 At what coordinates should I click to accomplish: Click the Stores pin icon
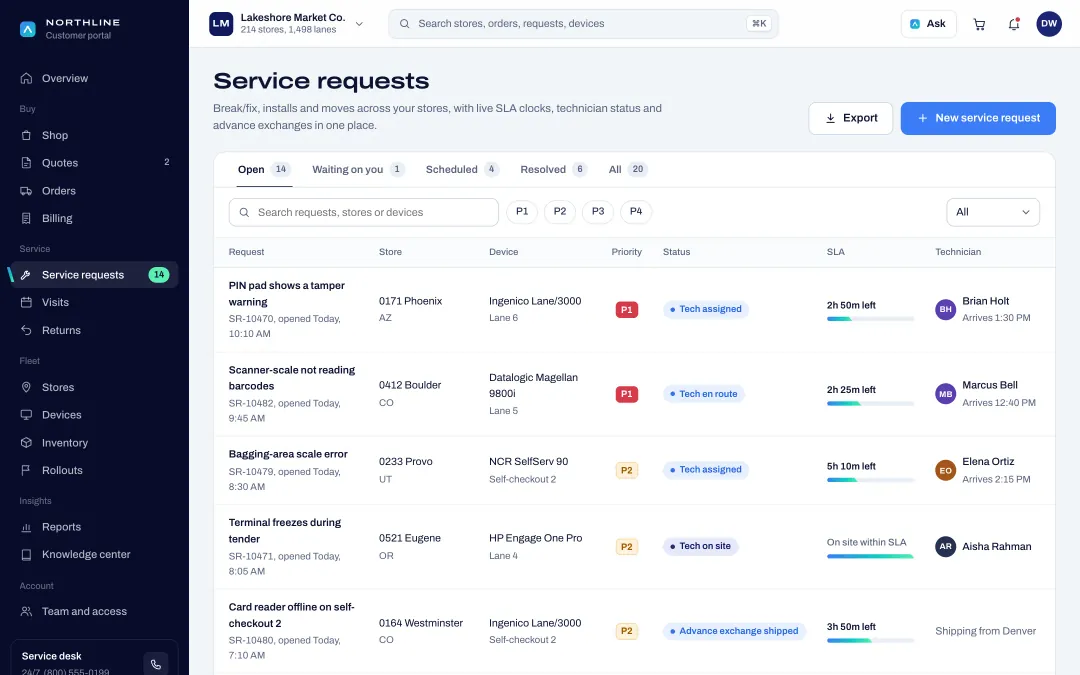click(26, 387)
